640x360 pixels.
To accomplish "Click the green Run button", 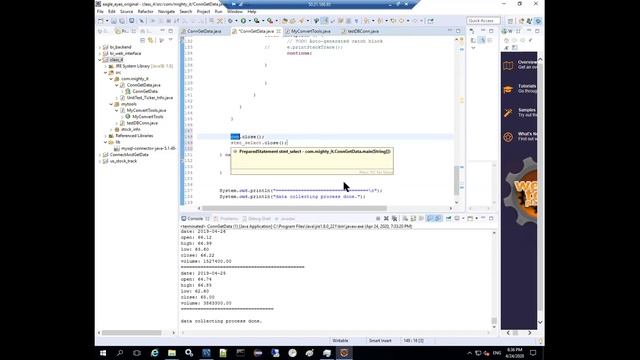I will point(243,21).
